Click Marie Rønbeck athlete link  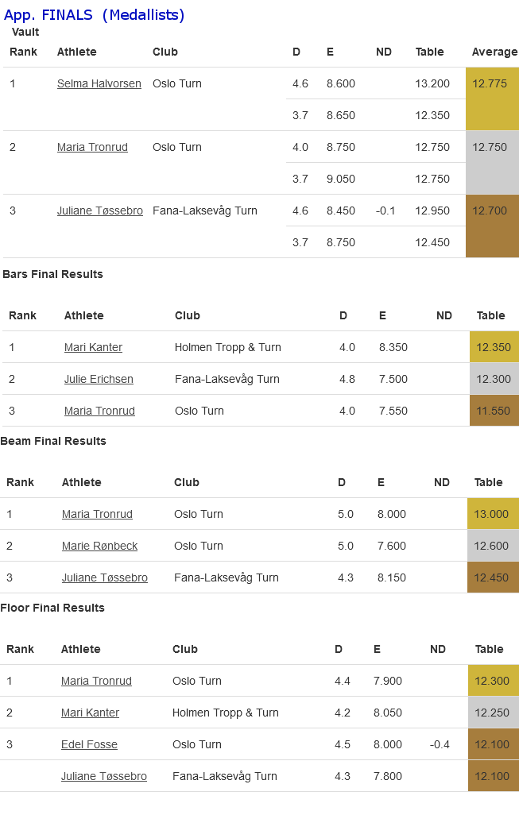pos(100,546)
